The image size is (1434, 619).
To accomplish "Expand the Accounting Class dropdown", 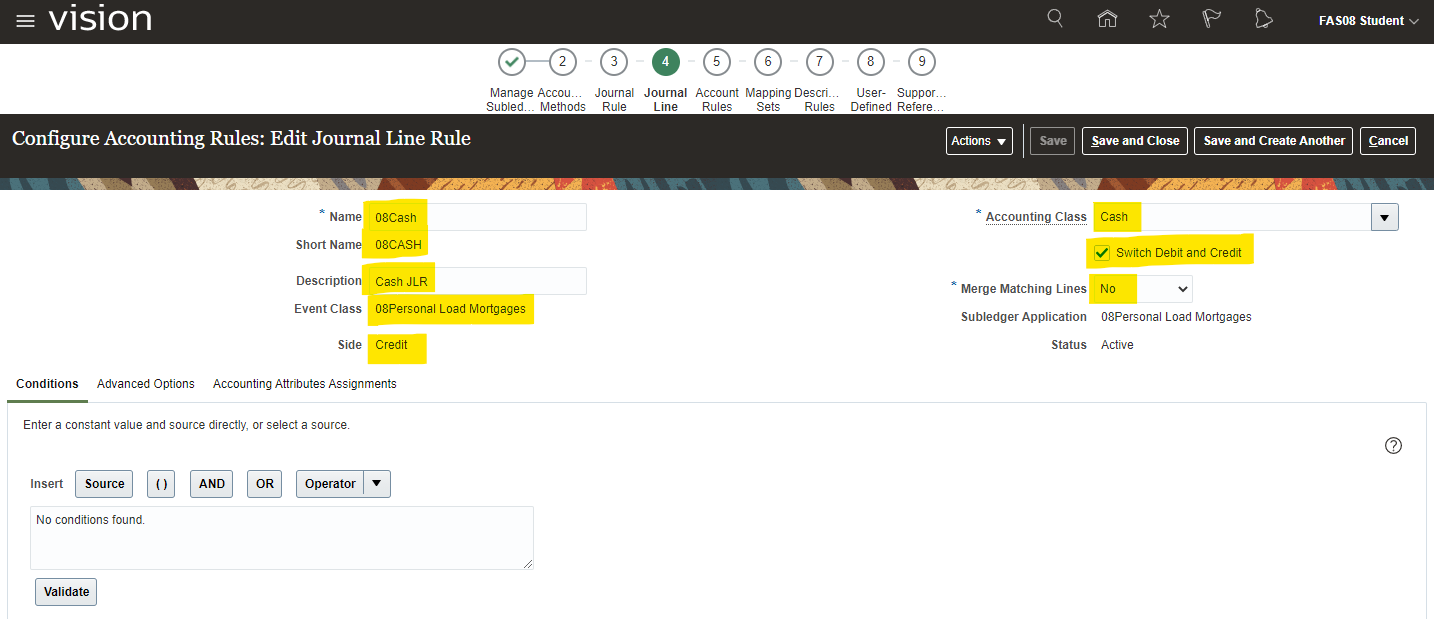I will 1384,217.
